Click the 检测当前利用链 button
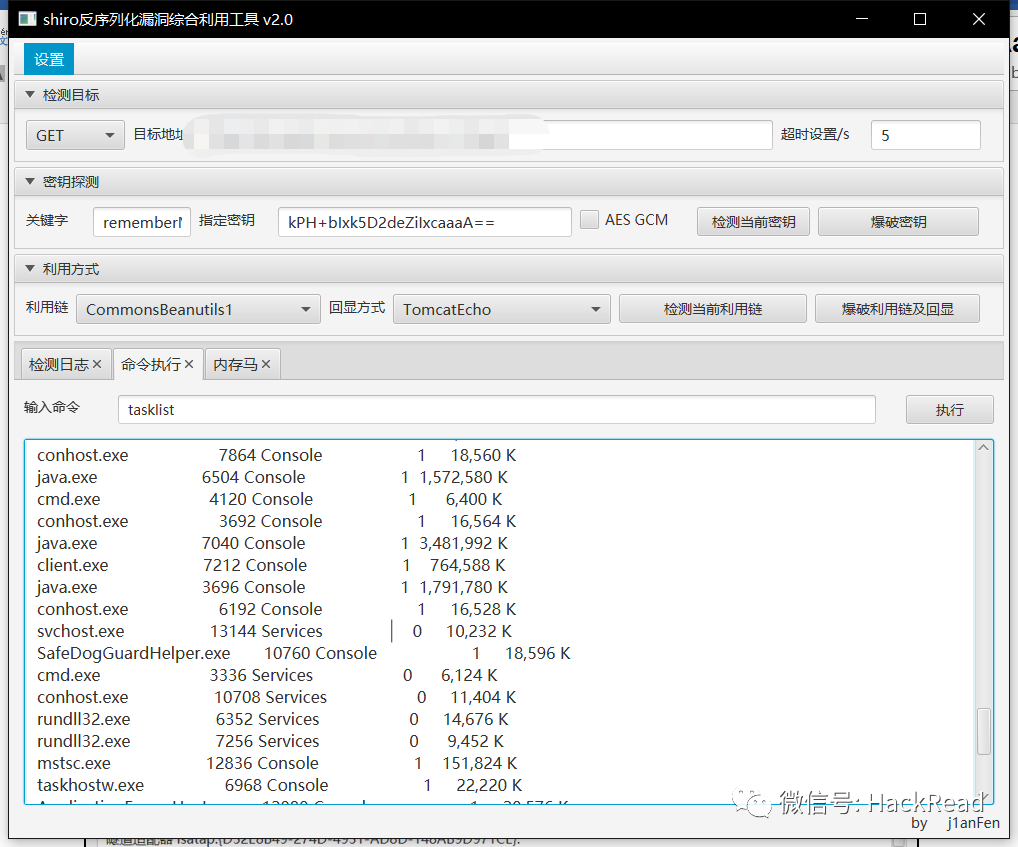1018x847 pixels. [x=713, y=309]
